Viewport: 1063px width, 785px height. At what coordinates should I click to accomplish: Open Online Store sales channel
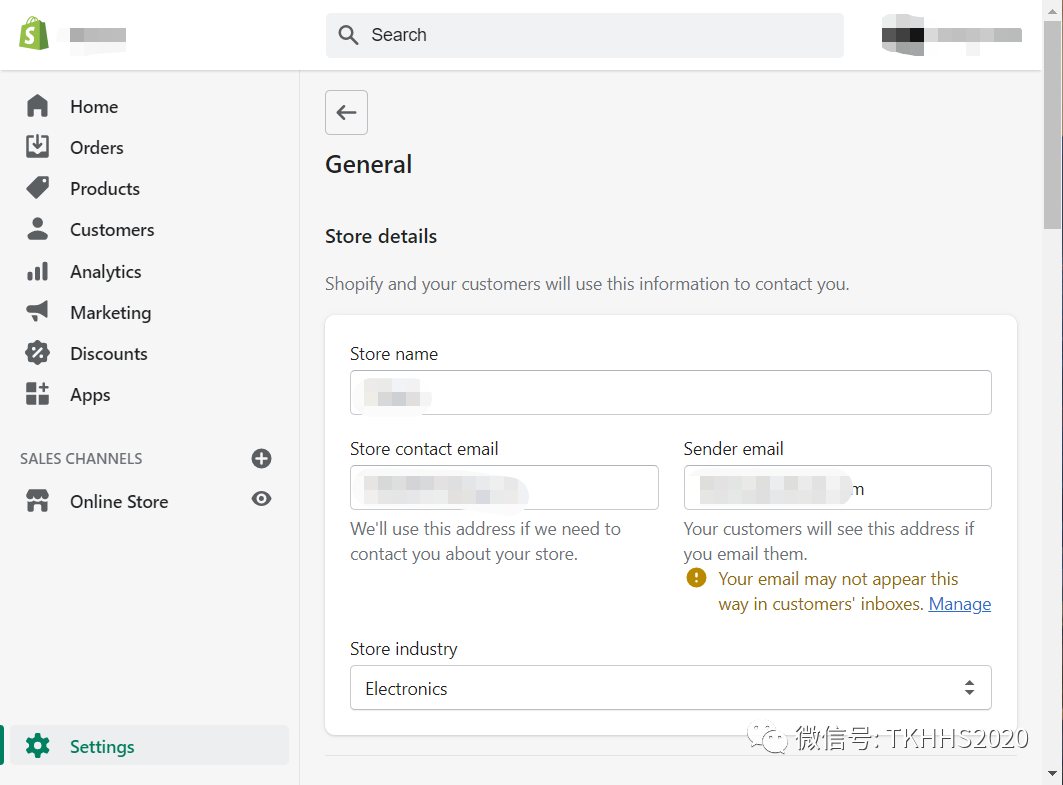118,501
